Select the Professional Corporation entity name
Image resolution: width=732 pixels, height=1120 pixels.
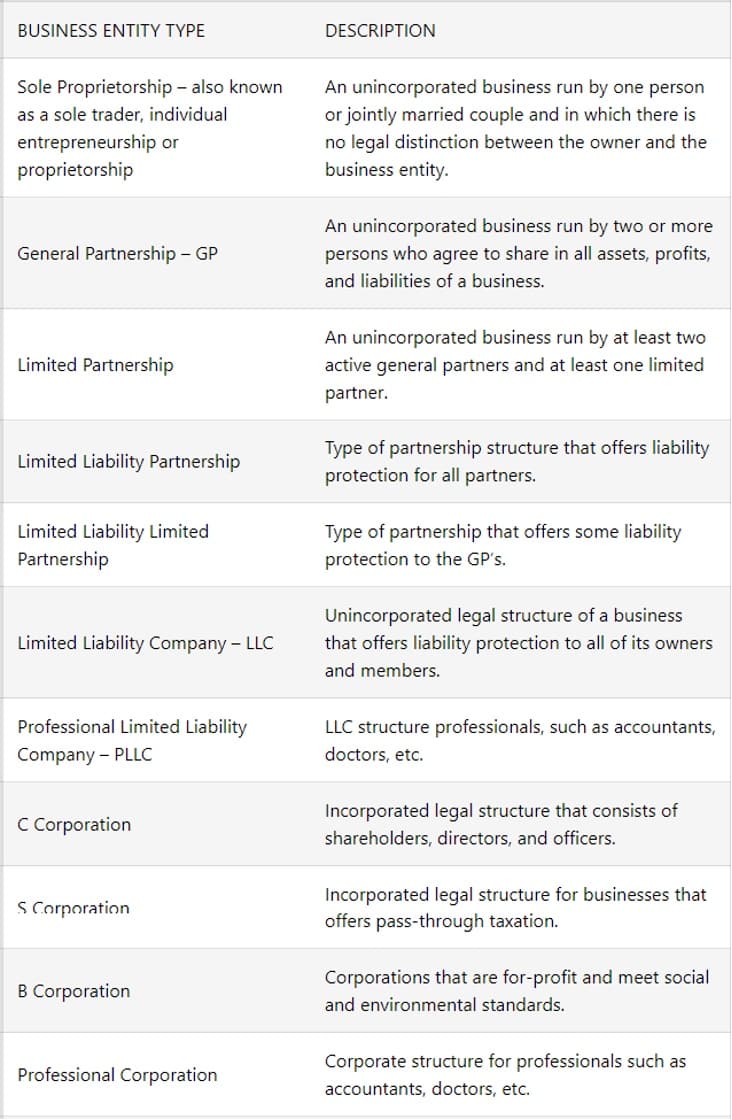[x=117, y=1075]
